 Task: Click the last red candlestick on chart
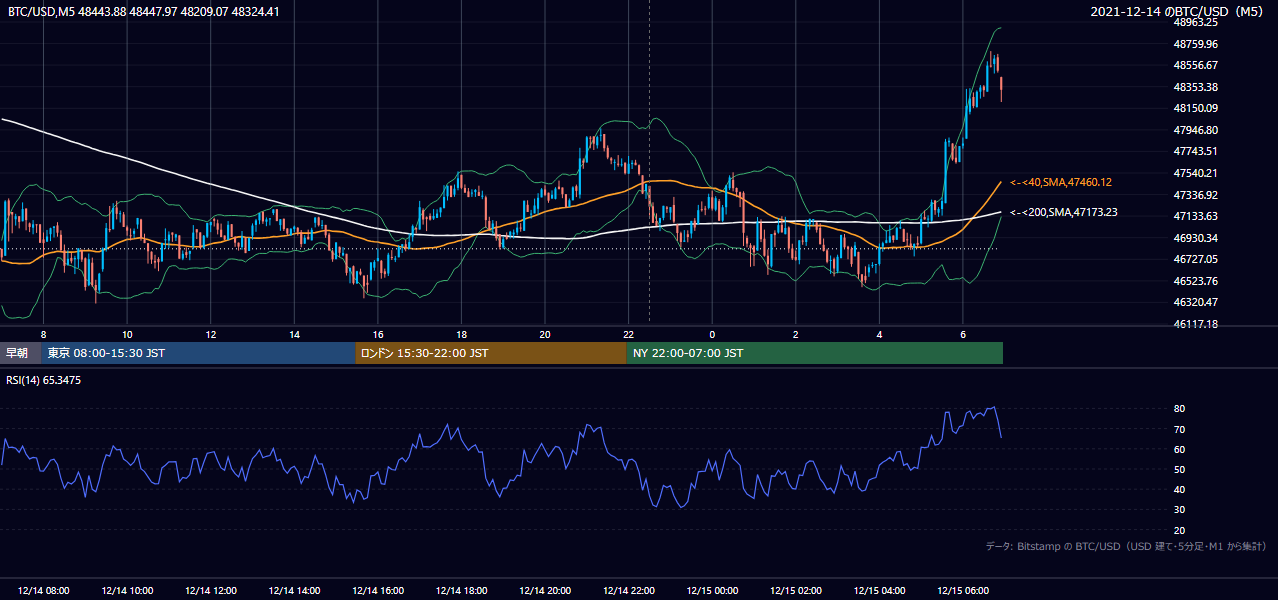[x=1001, y=88]
